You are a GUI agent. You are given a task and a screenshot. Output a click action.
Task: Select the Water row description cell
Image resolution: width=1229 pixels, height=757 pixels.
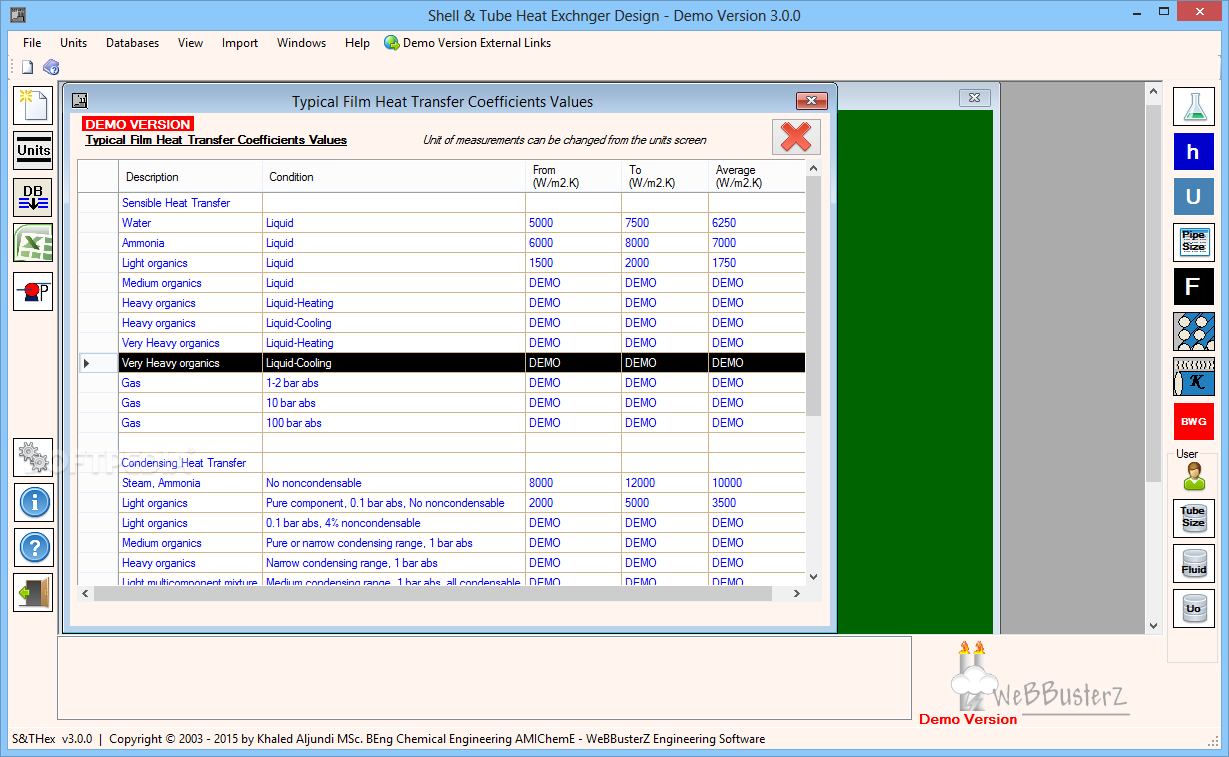pos(190,223)
